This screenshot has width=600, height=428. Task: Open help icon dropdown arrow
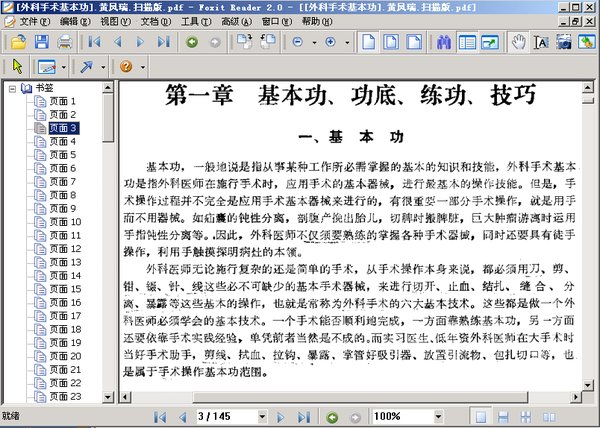coord(143,67)
